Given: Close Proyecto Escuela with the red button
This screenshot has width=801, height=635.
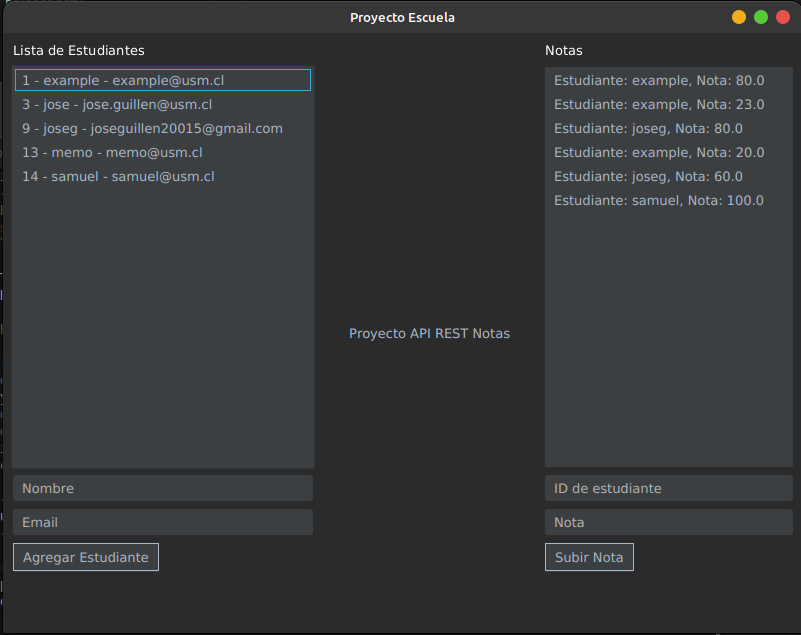Looking at the screenshot, I should point(783,17).
